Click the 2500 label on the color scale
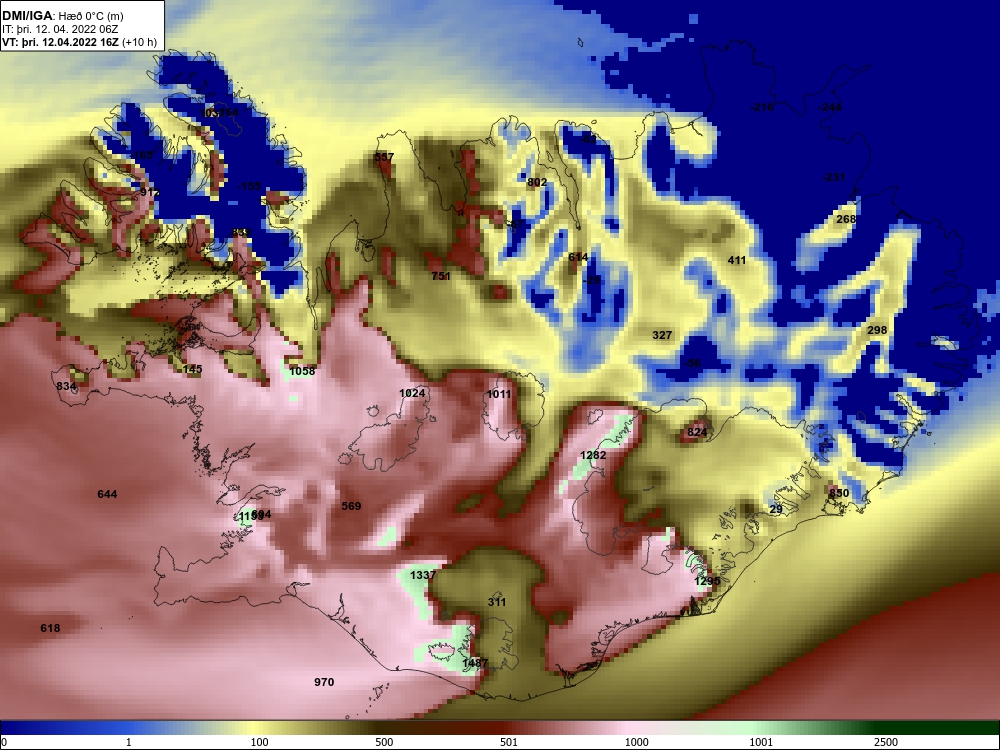This screenshot has width=1000, height=750. pyautogui.click(x=886, y=742)
